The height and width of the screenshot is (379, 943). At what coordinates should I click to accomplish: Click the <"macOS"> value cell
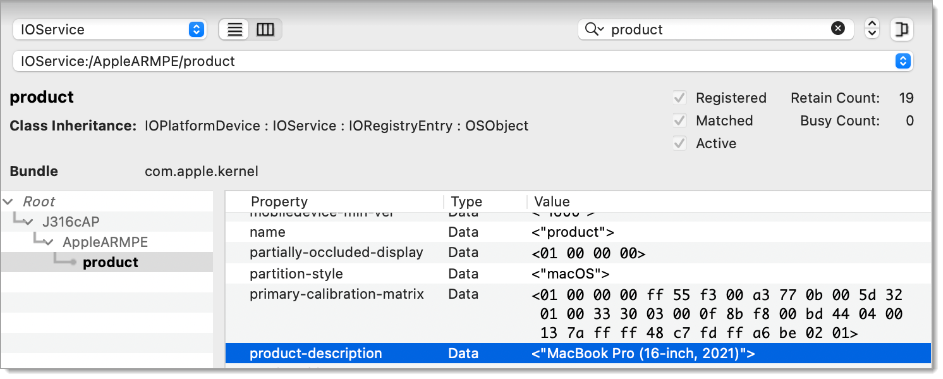click(x=570, y=274)
